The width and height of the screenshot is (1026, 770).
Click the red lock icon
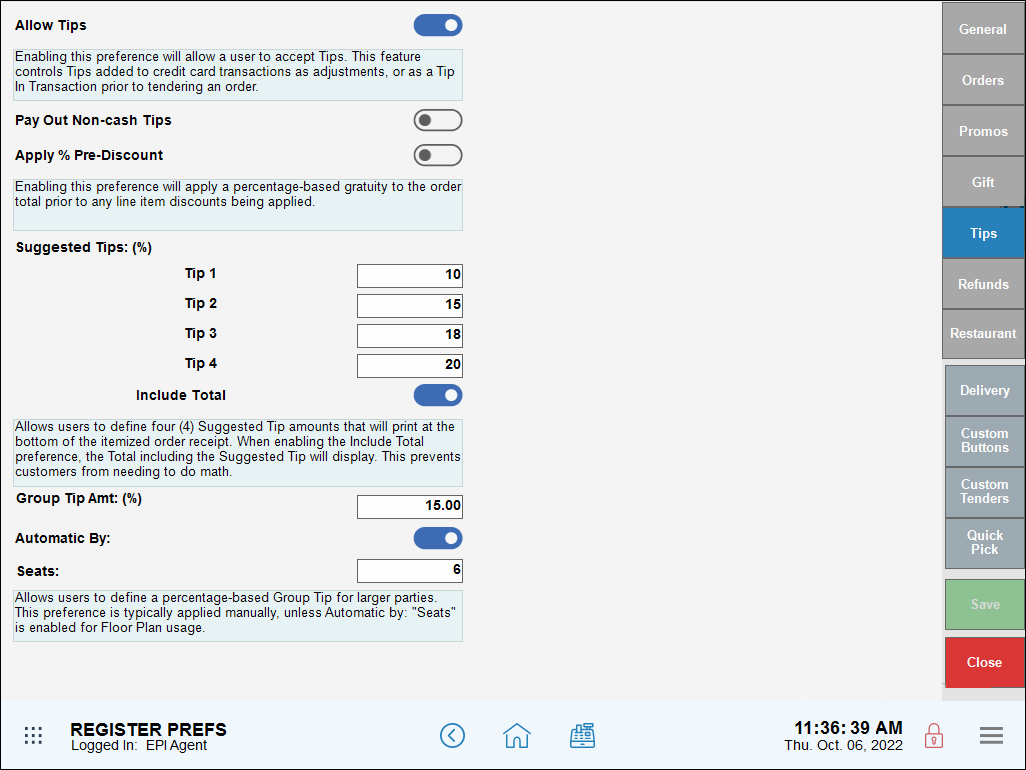tap(934, 736)
